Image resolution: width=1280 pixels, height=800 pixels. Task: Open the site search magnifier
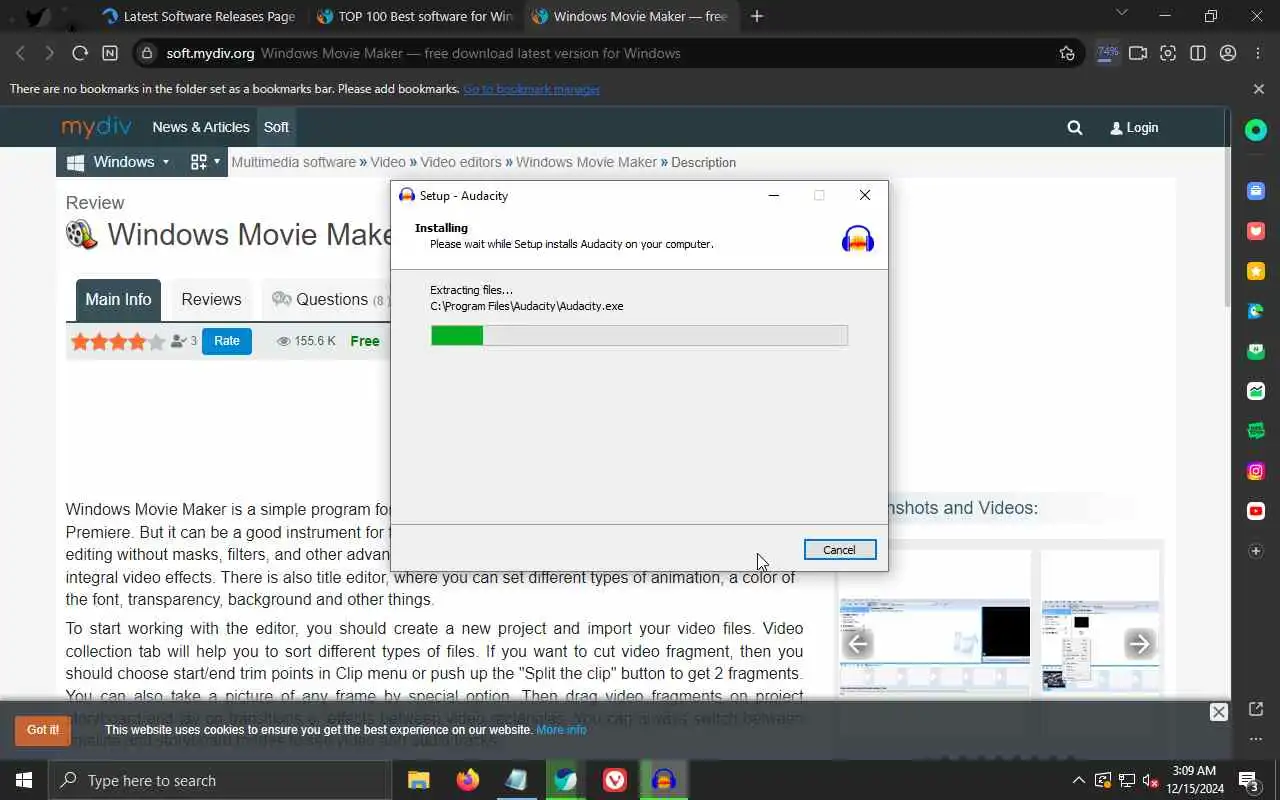(1075, 127)
